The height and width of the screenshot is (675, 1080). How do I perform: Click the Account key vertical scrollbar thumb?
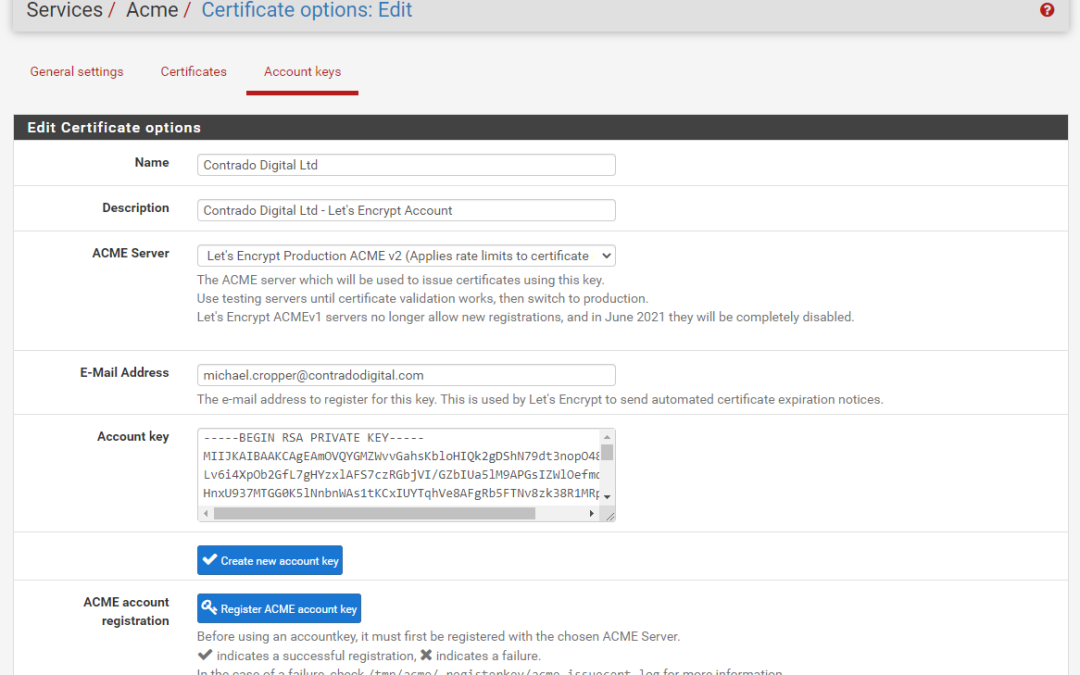click(607, 453)
